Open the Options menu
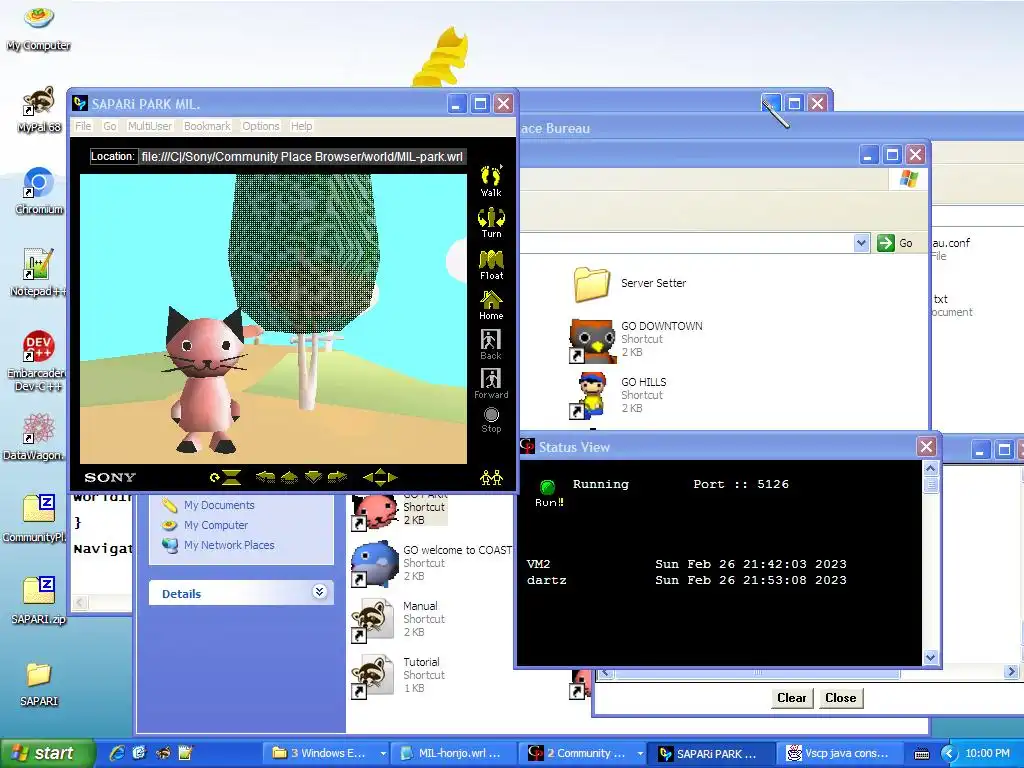Screen dimensions: 1024x768 point(261,126)
